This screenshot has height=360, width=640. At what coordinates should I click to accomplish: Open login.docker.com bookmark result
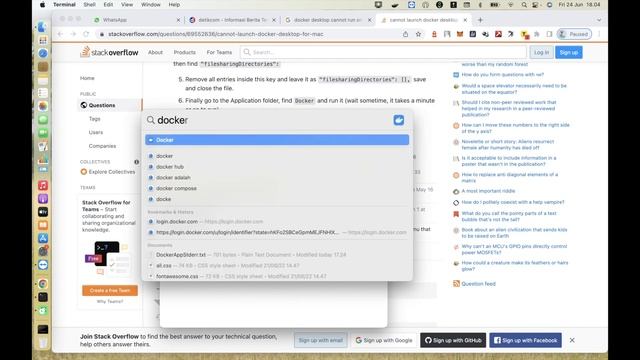[x=277, y=222]
